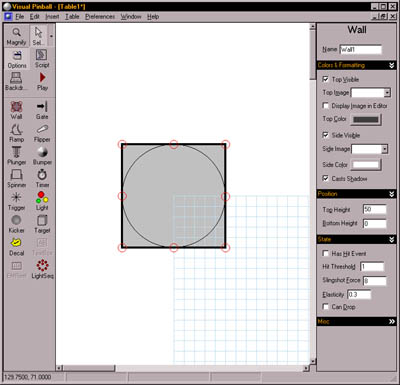Open the Side Image dropdown
400x385 pixels.
[x=385, y=149]
